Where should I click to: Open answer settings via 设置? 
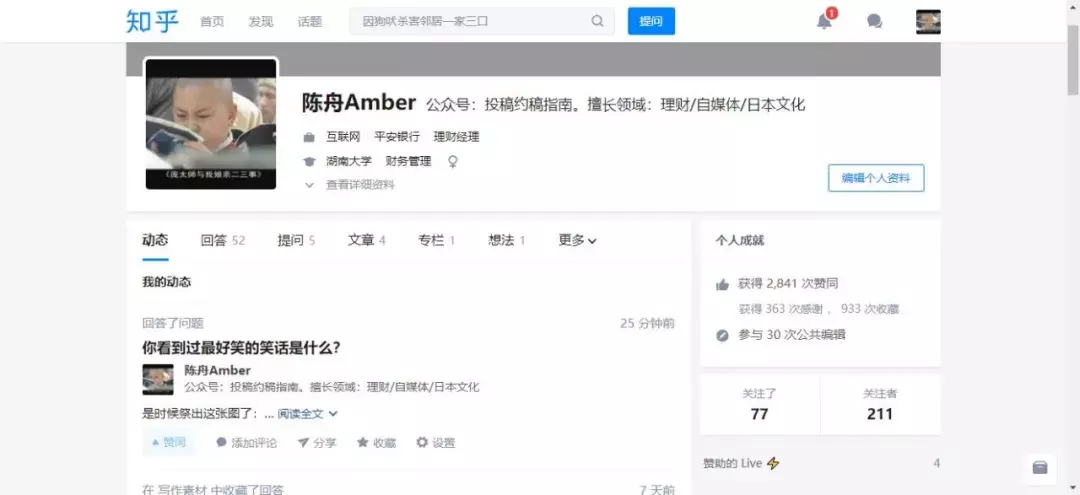pyautogui.click(x=436, y=443)
